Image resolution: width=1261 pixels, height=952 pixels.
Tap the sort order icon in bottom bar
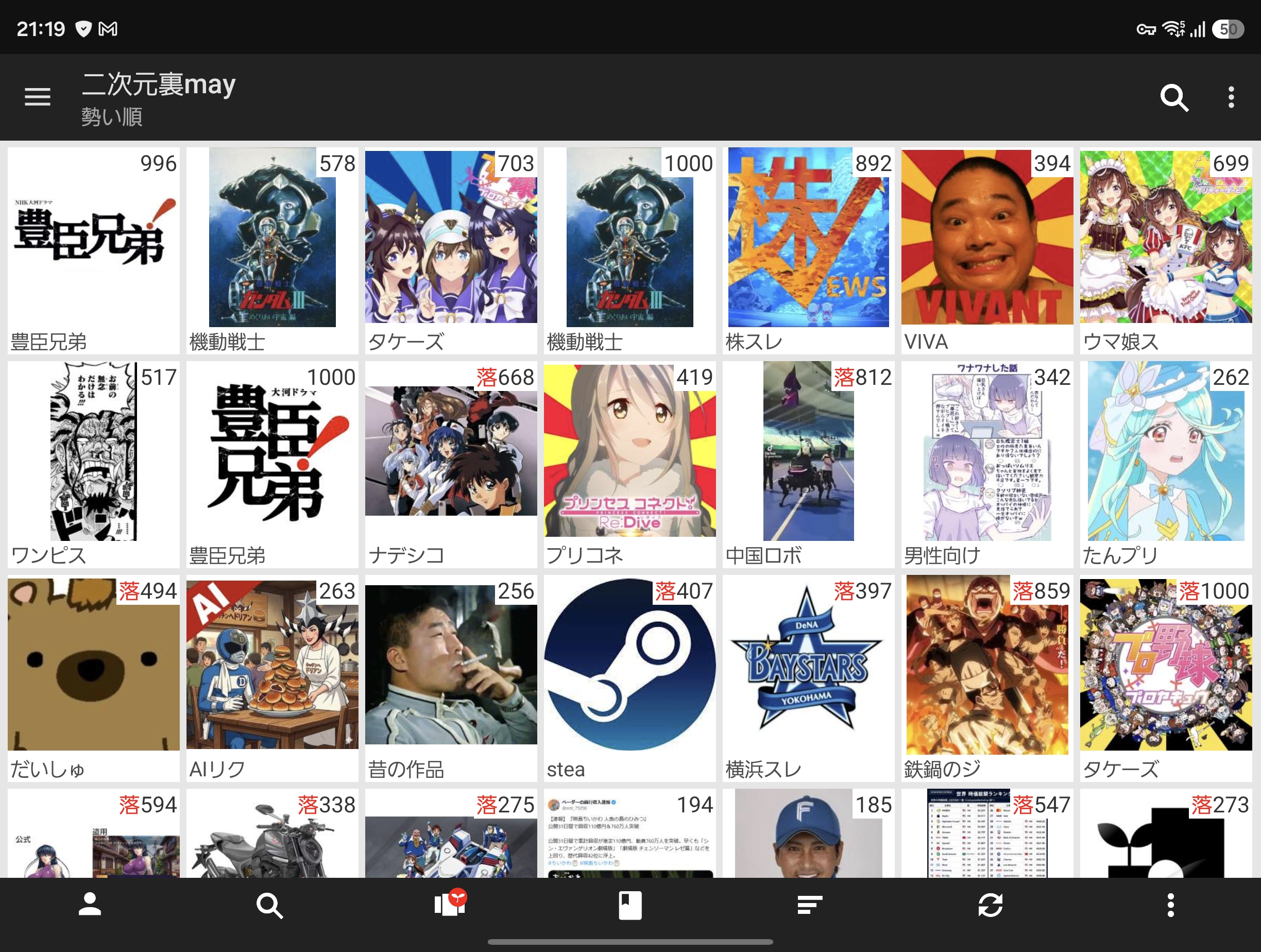click(x=810, y=905)
